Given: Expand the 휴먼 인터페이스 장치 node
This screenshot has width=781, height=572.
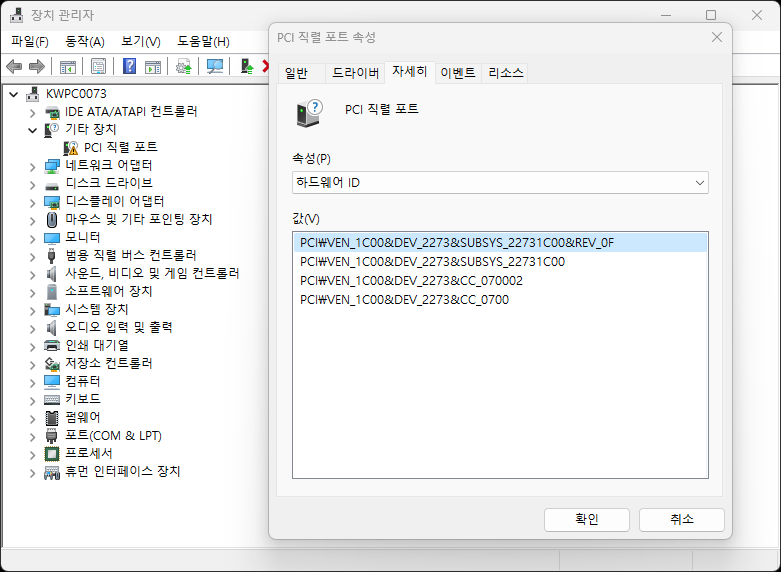Looking at the screenshot, I should [32, 472].
